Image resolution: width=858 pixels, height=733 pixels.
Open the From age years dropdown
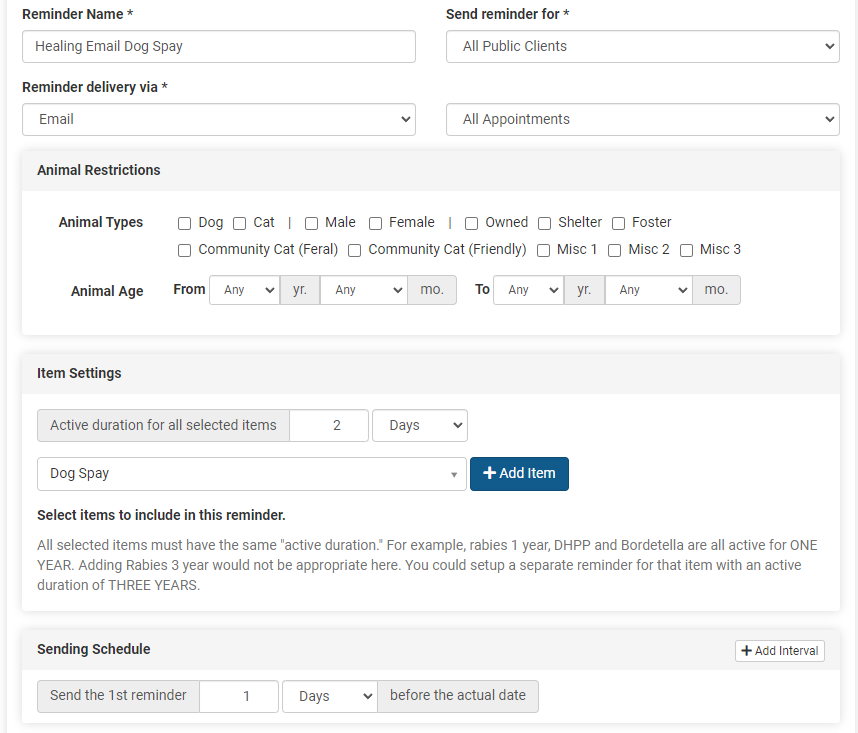(x=244, y=290)
